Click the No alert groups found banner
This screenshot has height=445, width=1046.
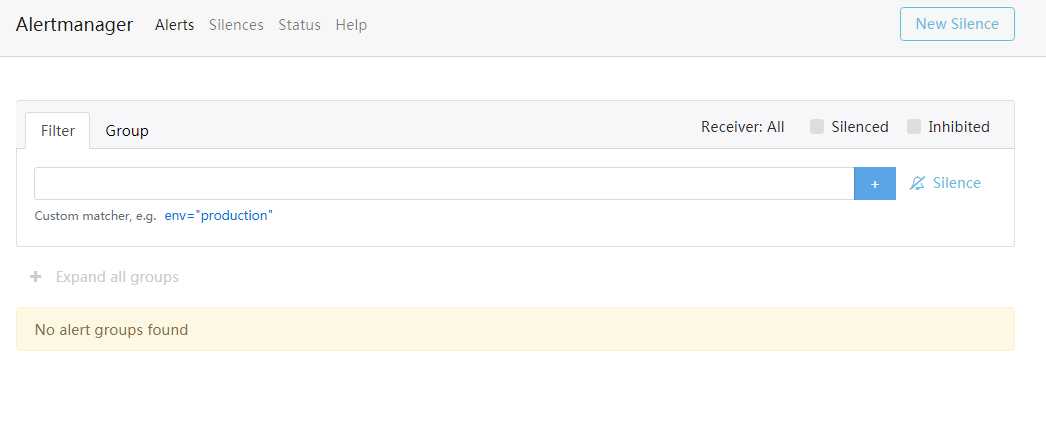[x=515, y=329]
